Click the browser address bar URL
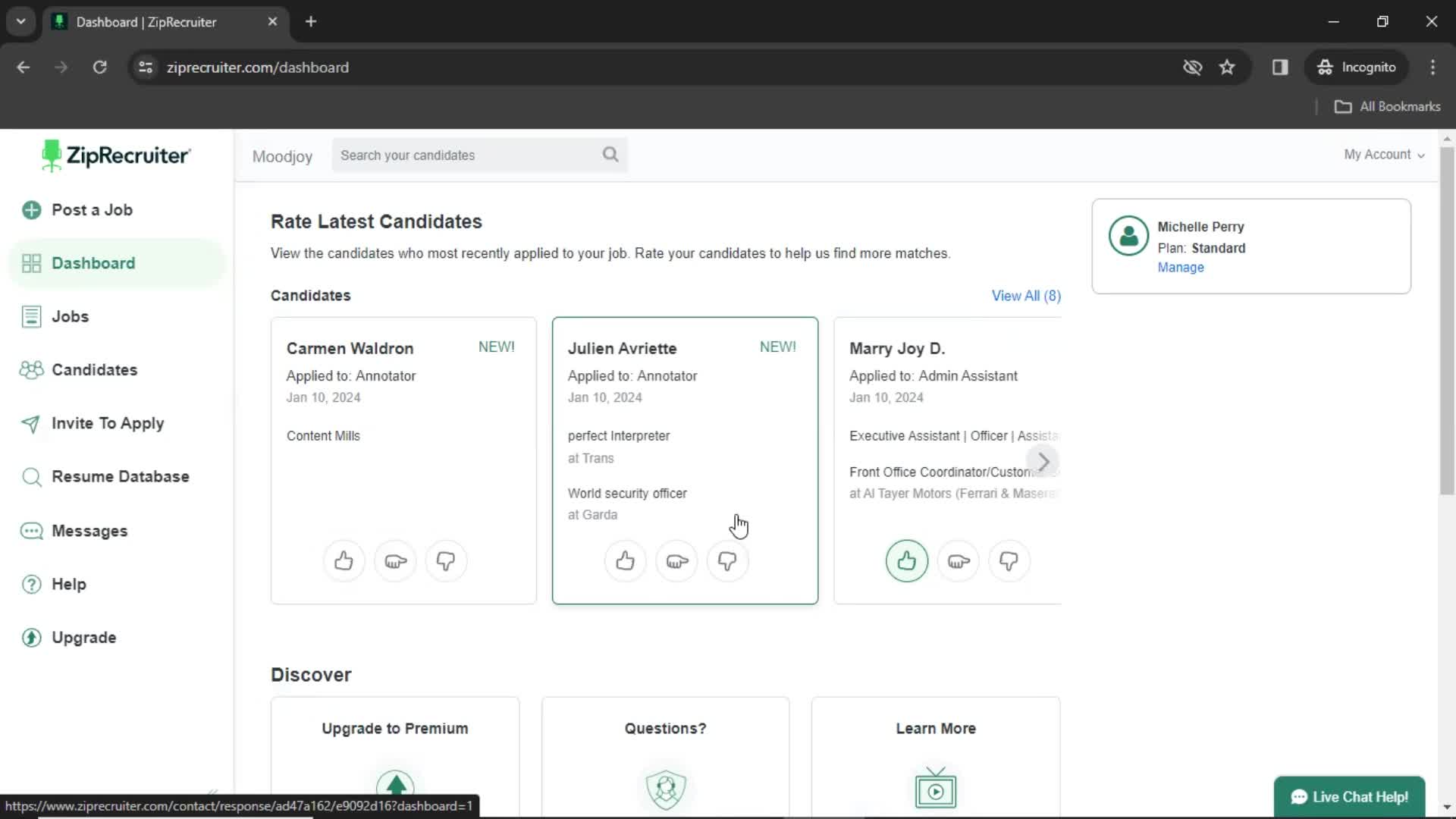Image resolution: width=1456 pixels, height=819 pixels. (258, 67)
